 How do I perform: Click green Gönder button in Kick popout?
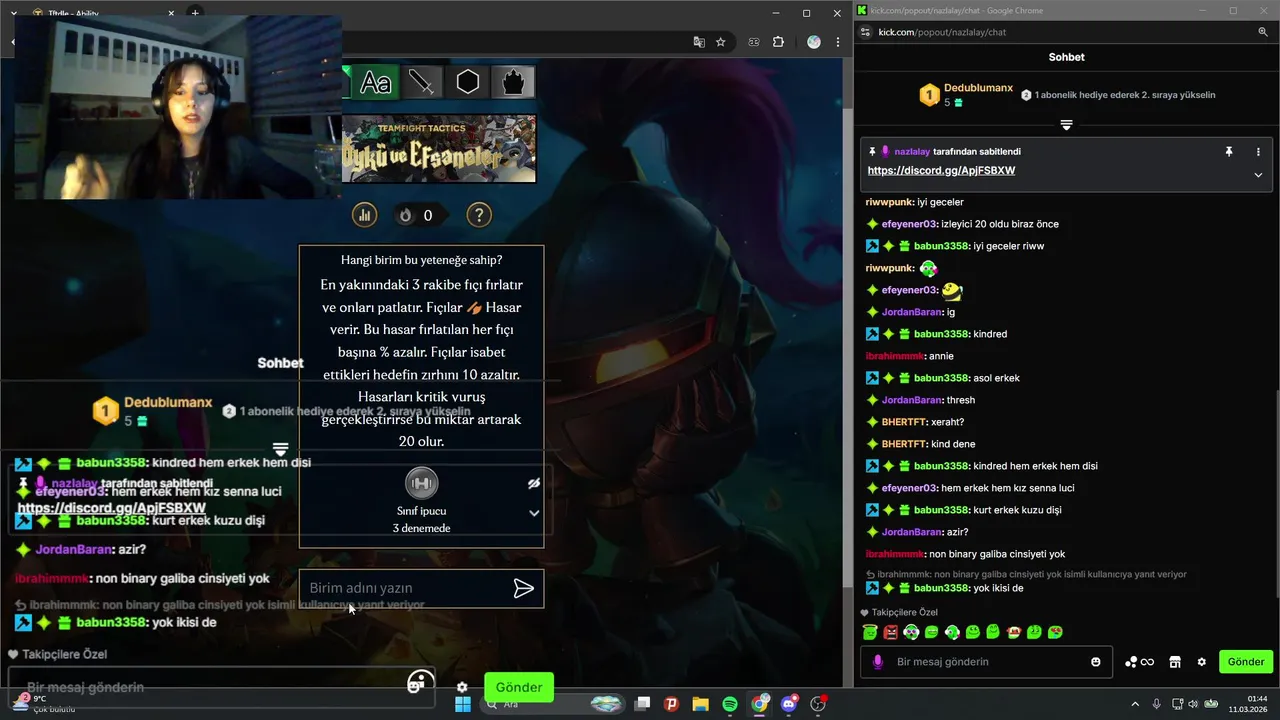click(x=1246, y=662)
